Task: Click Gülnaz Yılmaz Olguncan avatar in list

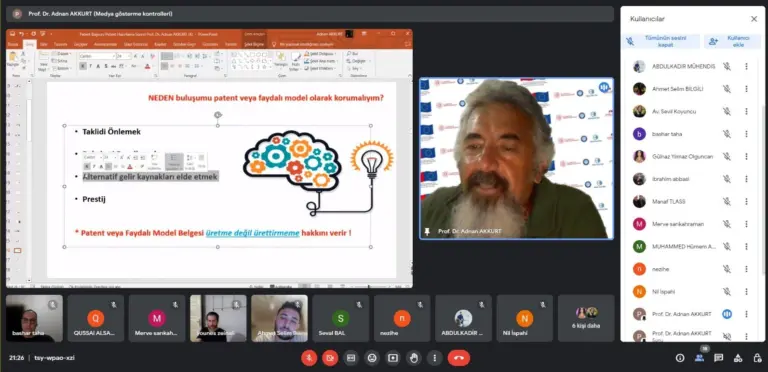Action: tap(639, 157)
